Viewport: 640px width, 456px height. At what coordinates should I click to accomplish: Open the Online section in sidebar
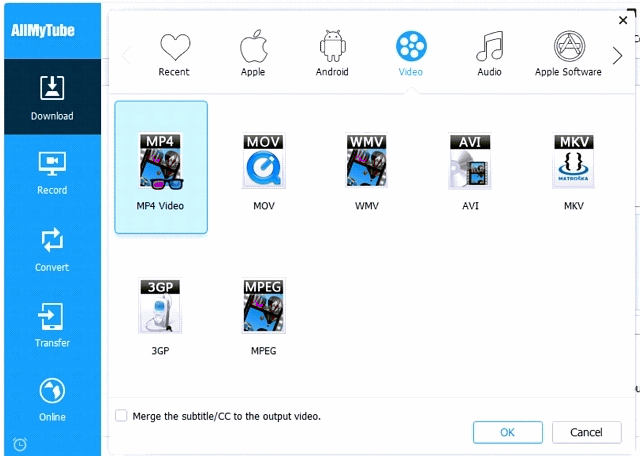[x=52, y=399]
